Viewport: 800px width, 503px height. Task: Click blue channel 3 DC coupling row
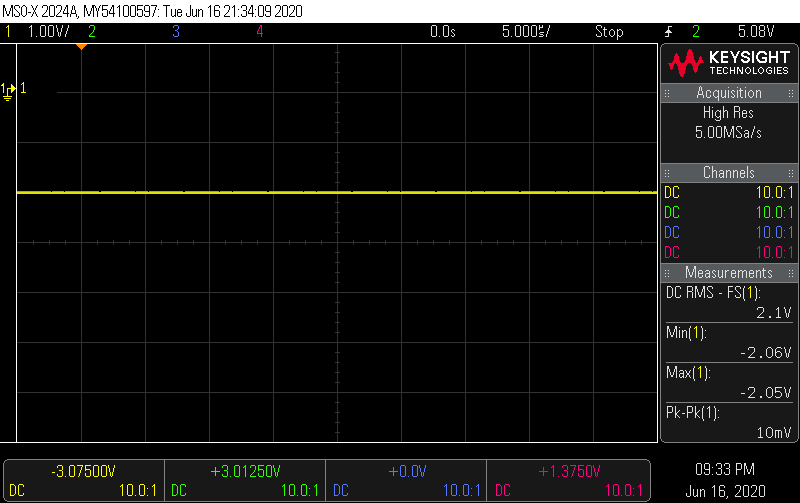(x=729, y=233)
